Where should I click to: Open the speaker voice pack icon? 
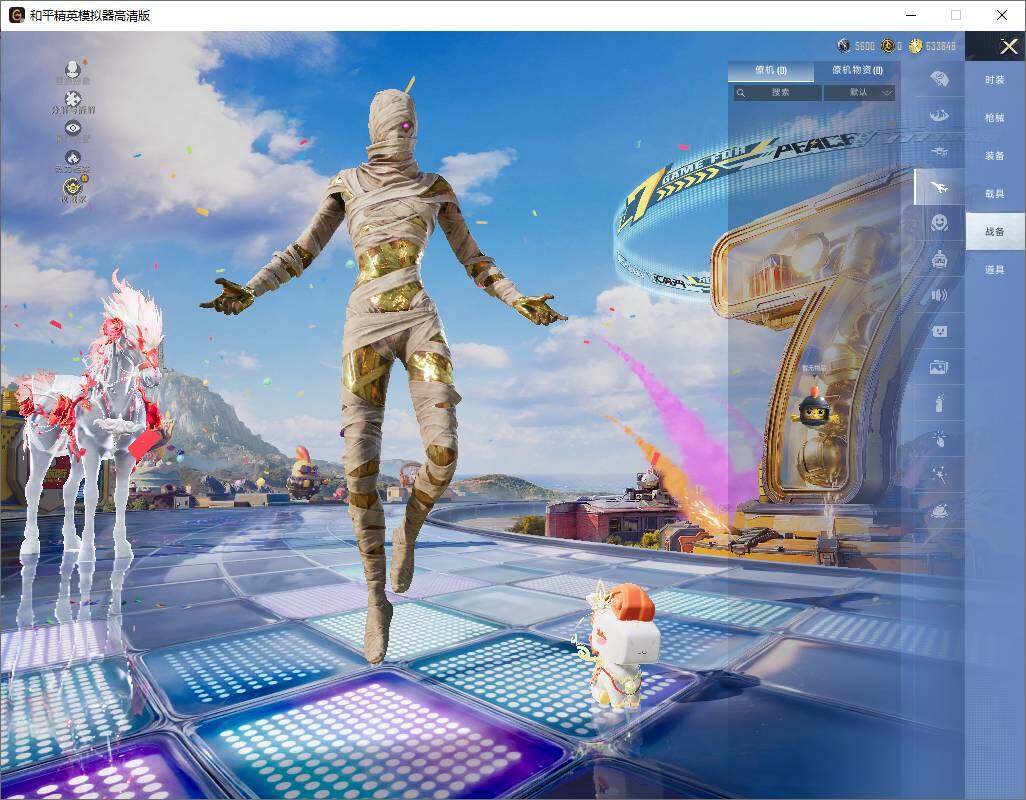tap(939, 295)
